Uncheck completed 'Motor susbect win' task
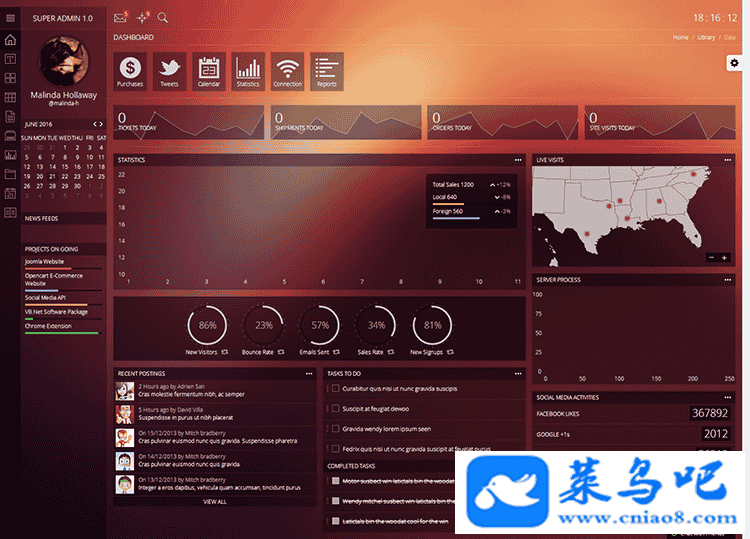This screenshot has width=750, height=539. point(336,481)
